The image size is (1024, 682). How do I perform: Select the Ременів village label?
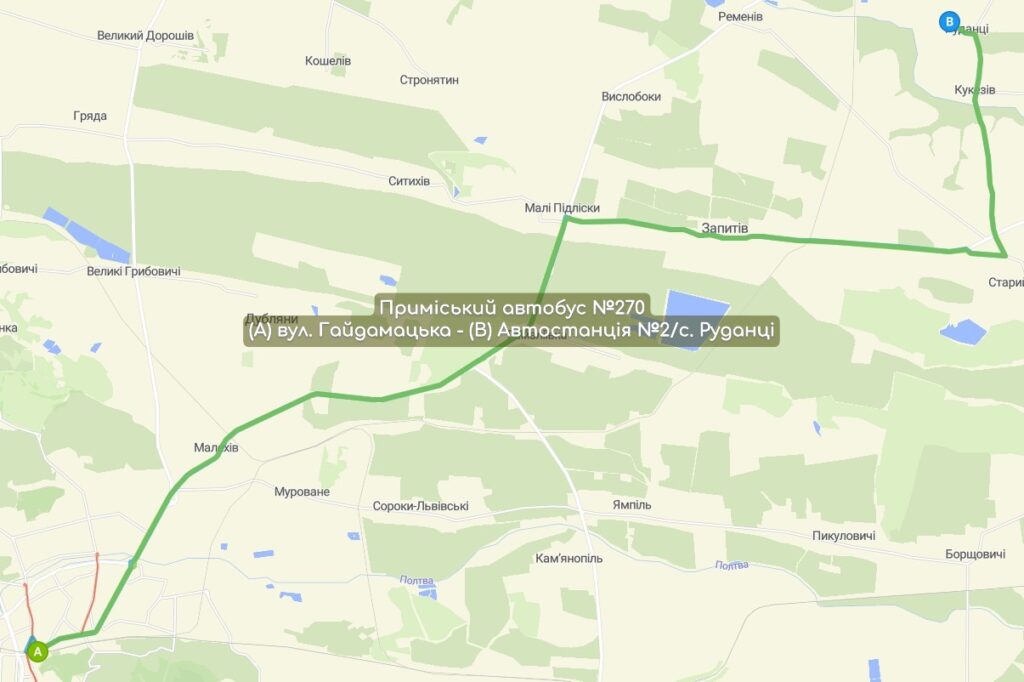click(x=740, y=16)
